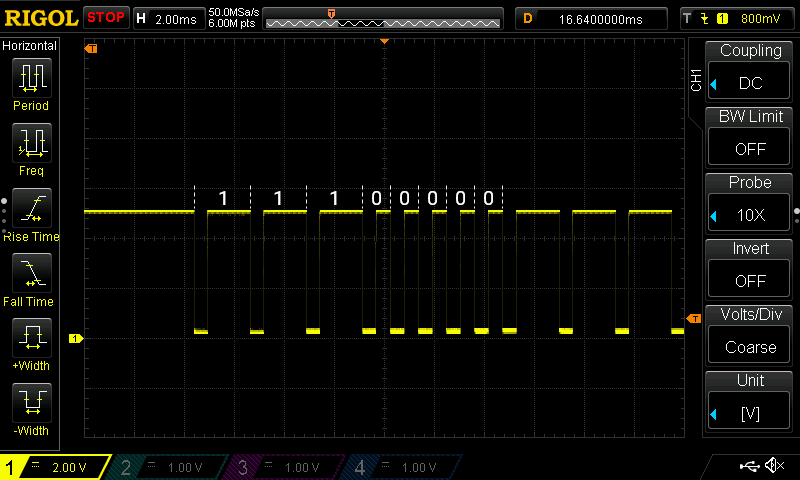Select the Freq measurement icon

pos(31,143)
